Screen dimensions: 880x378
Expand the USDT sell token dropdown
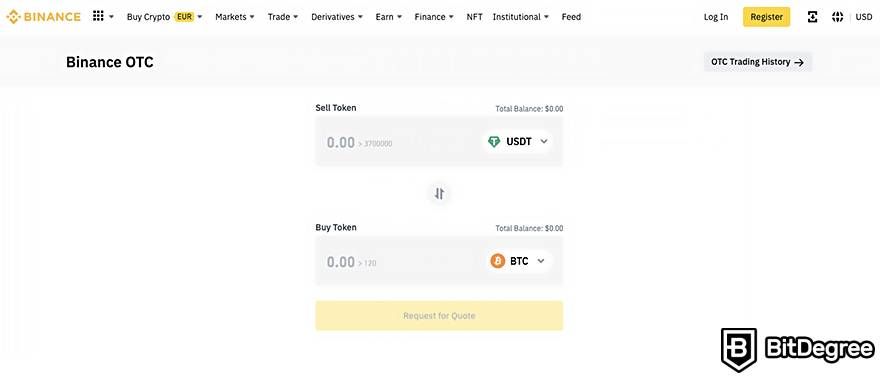(517, 142)
